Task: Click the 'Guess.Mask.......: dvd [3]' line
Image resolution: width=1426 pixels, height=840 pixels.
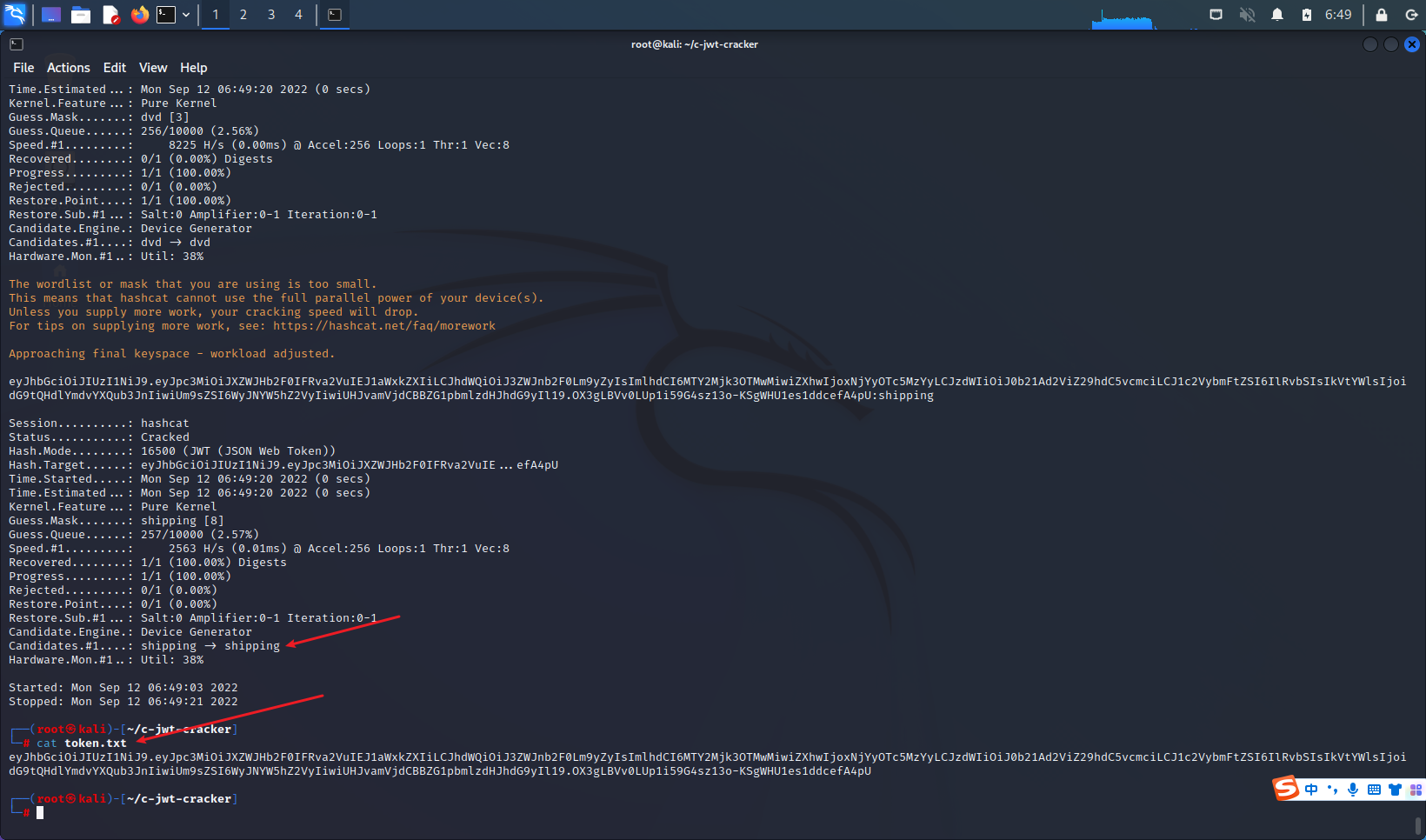Action: [x=99, y=117]
